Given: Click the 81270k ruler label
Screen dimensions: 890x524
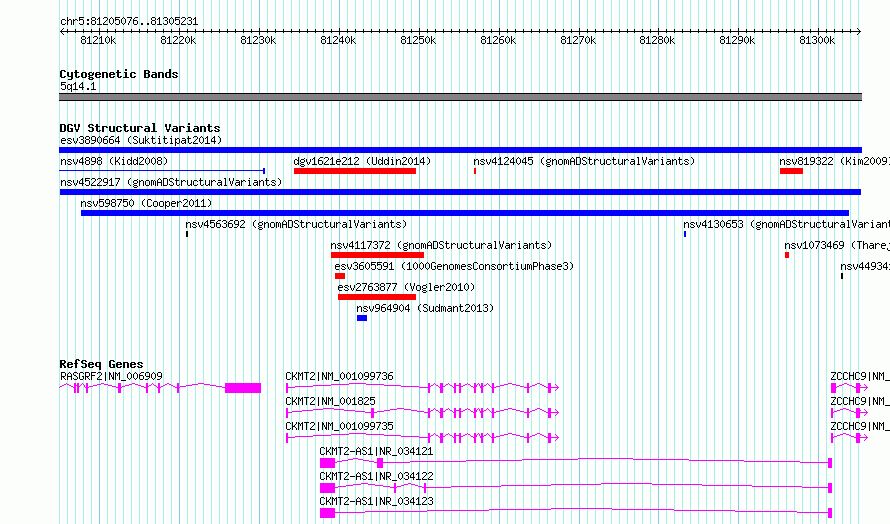Looking at the screenshot, I should coord(578,40).
